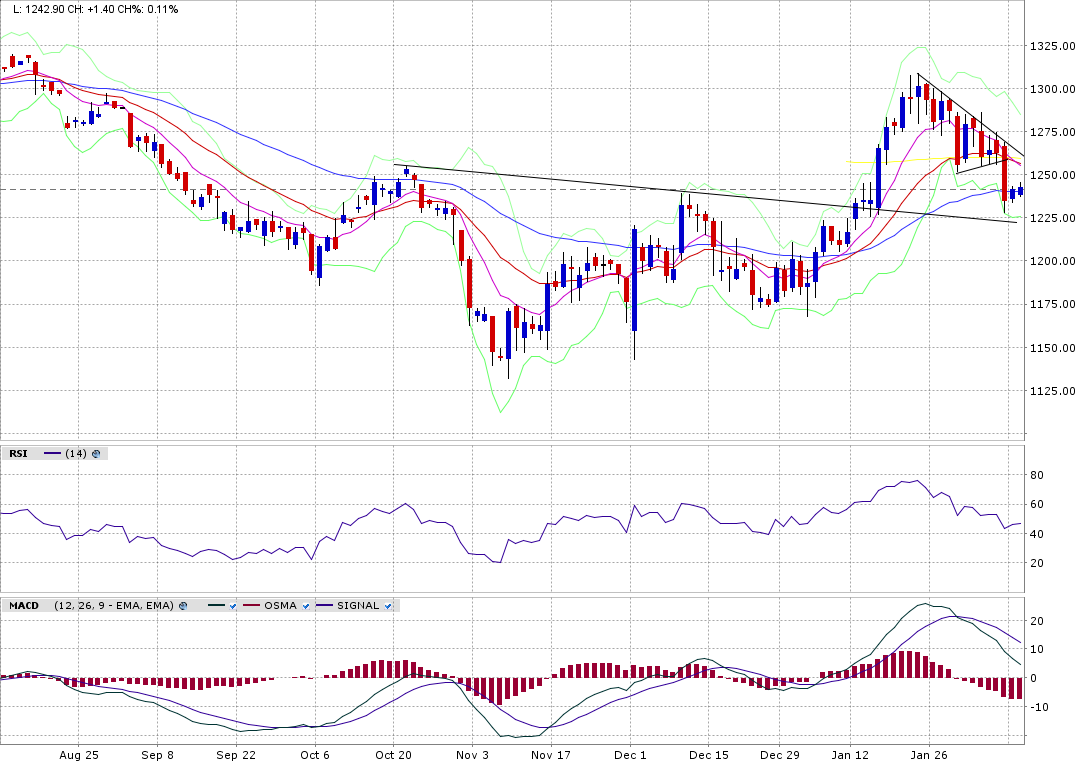Click the OSMA red color swatch

250,606
